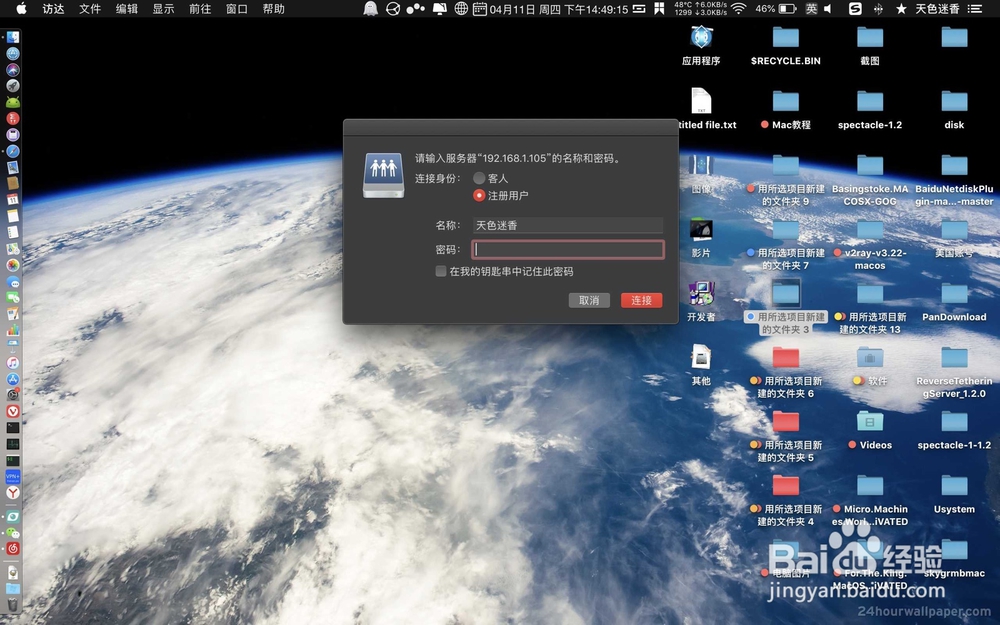The width and height of the screenshot is (1000, 625).
Task: Click inside the 密码 password field
Action: [x=567, y=248]
